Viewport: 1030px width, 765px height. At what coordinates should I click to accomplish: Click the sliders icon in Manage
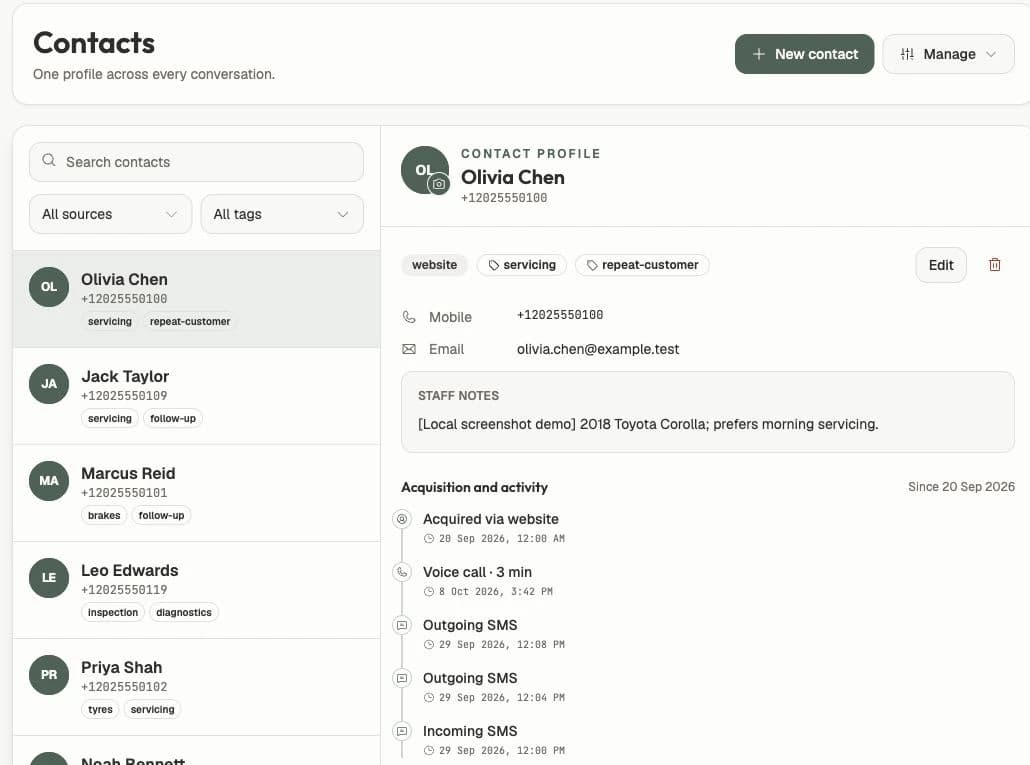pos(907,54)
